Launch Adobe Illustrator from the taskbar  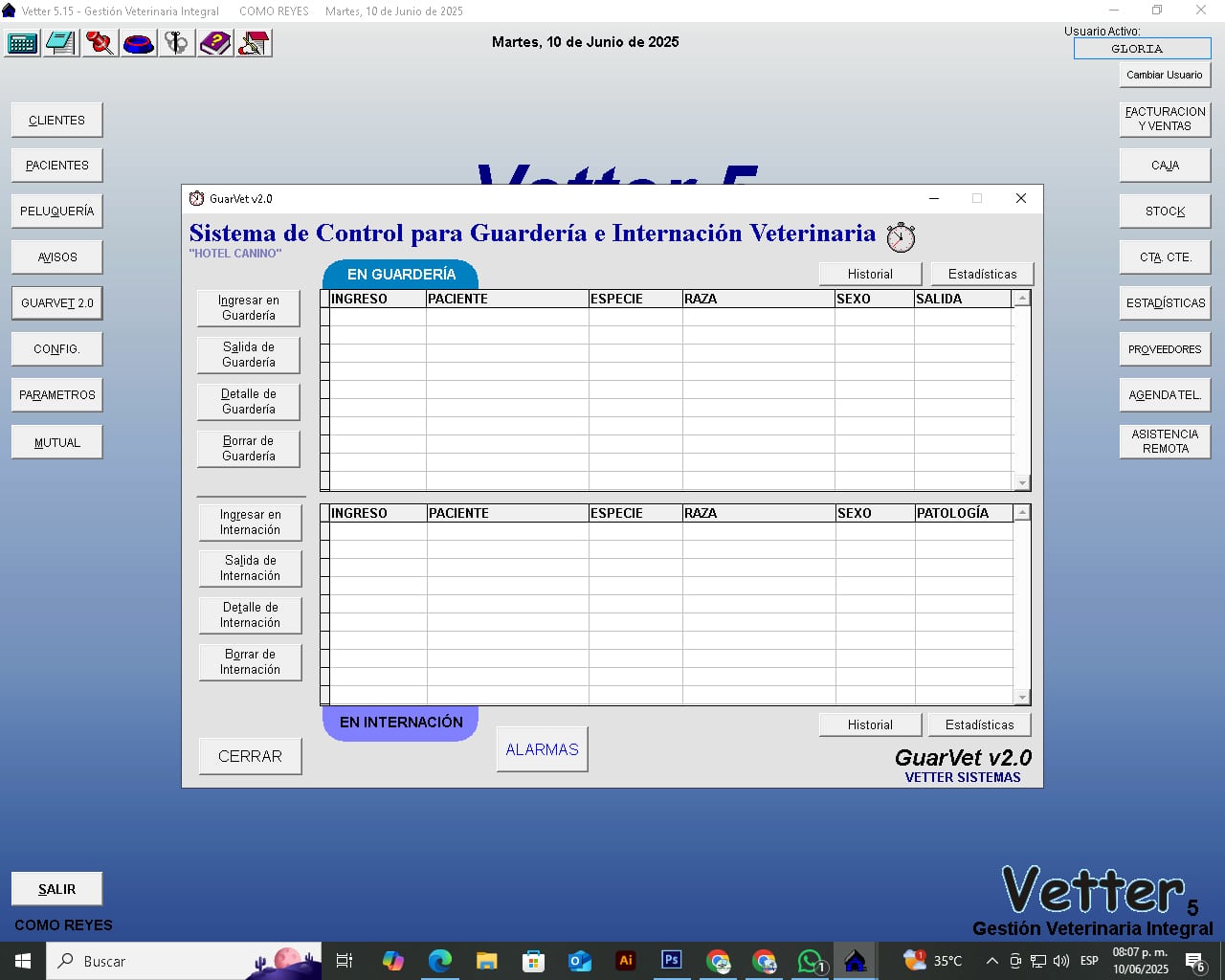click(626, 961)
